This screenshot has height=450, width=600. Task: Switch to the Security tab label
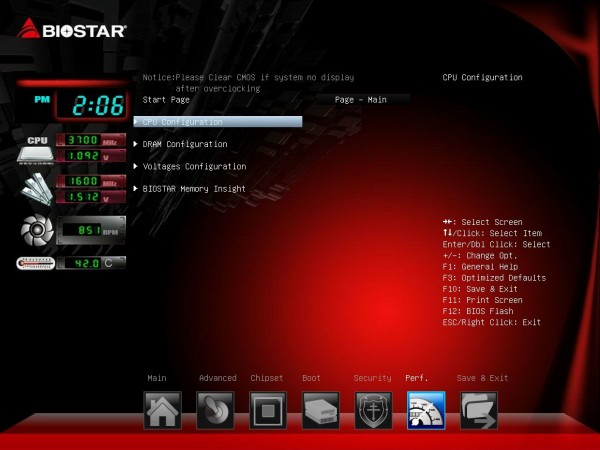pos(372,378)
